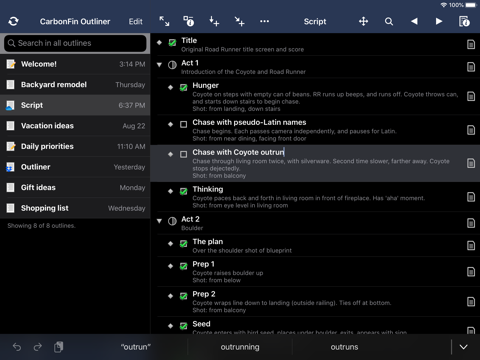480x360 pixels.
Task: Open note icon for Act 2 row
Action: pyautogui.click(x=471, y=223)
